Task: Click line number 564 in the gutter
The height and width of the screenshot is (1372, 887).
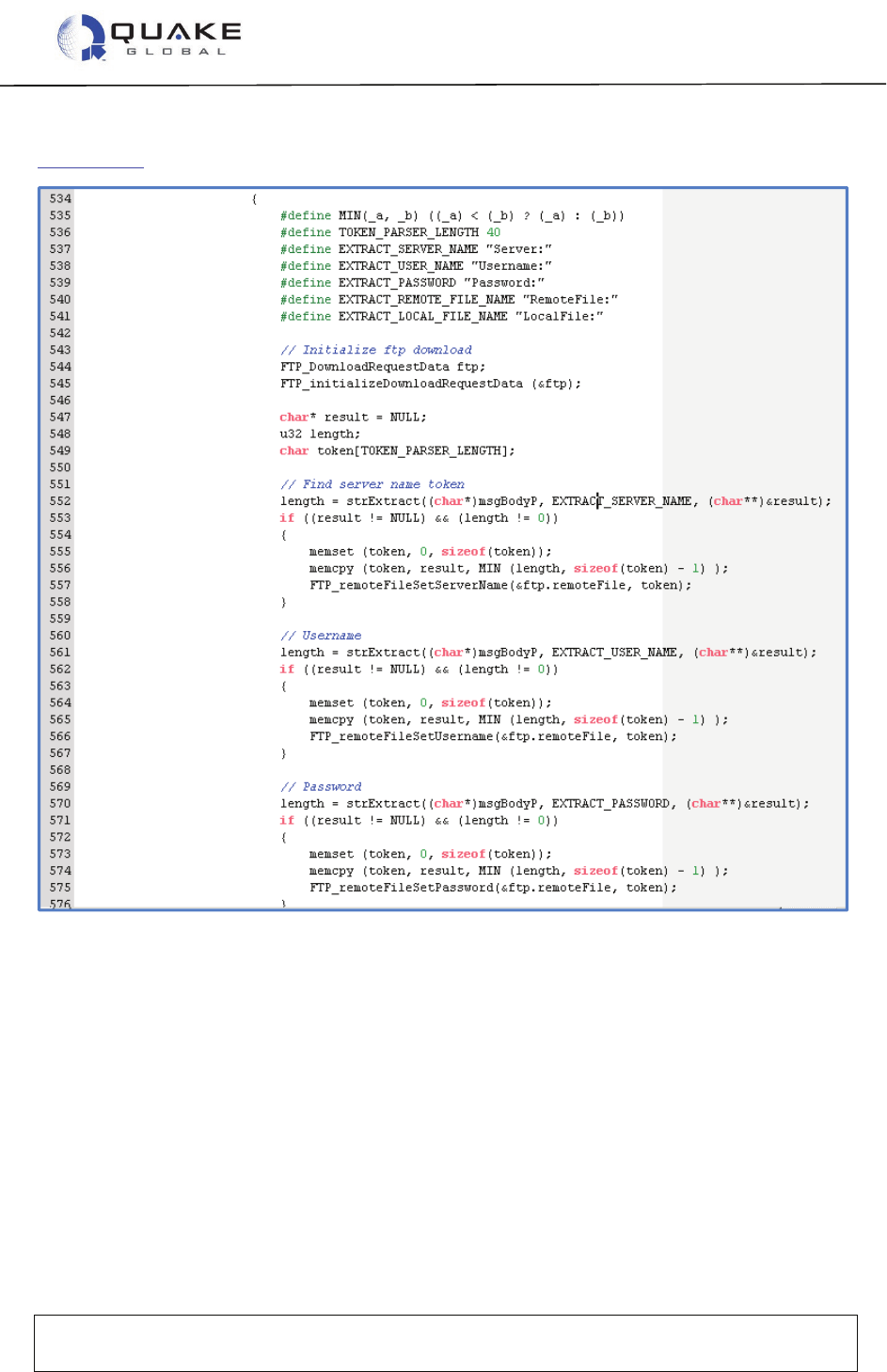Action: (x=60, y=703)
